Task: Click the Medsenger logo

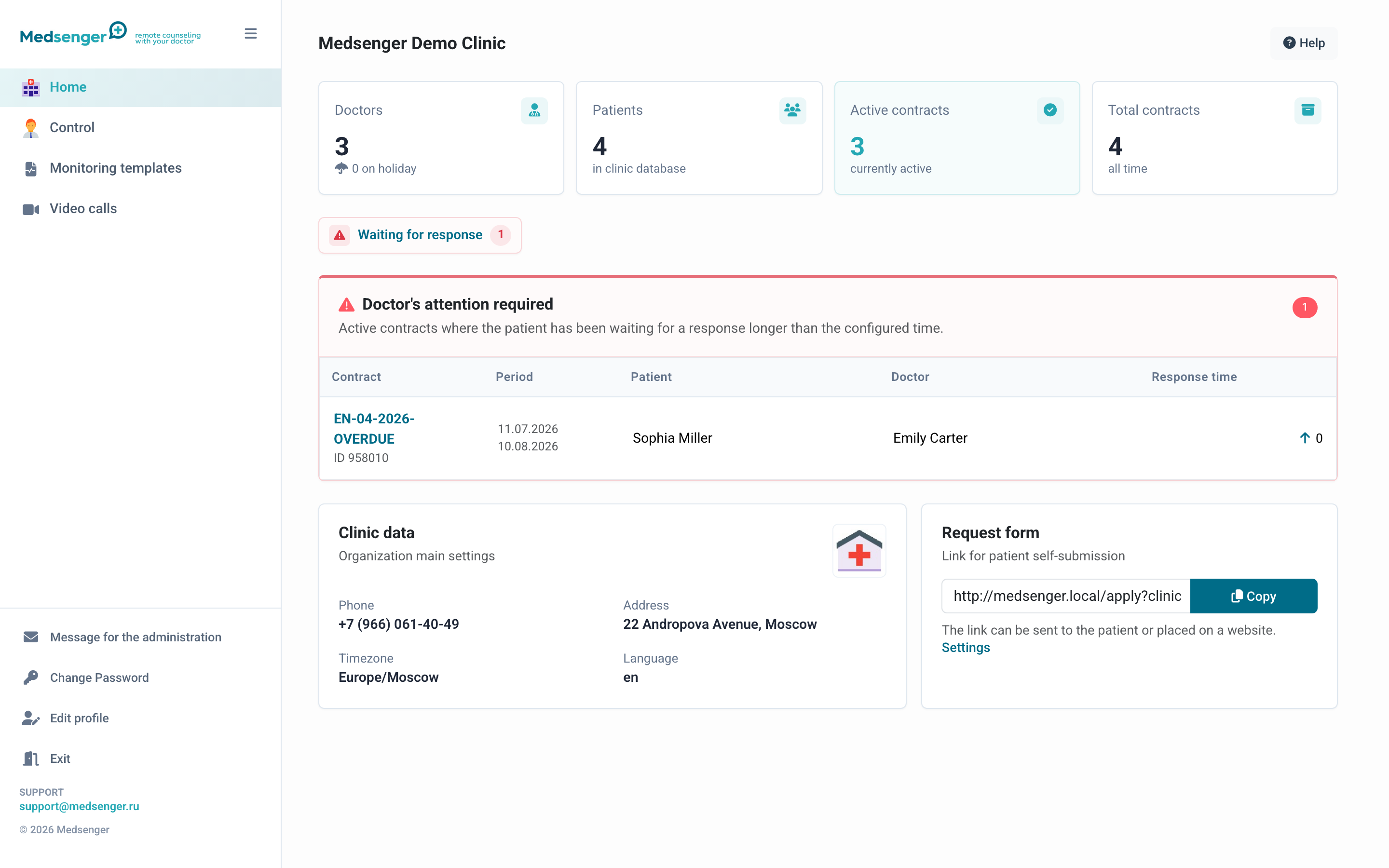Action: [x=110, y=34]
